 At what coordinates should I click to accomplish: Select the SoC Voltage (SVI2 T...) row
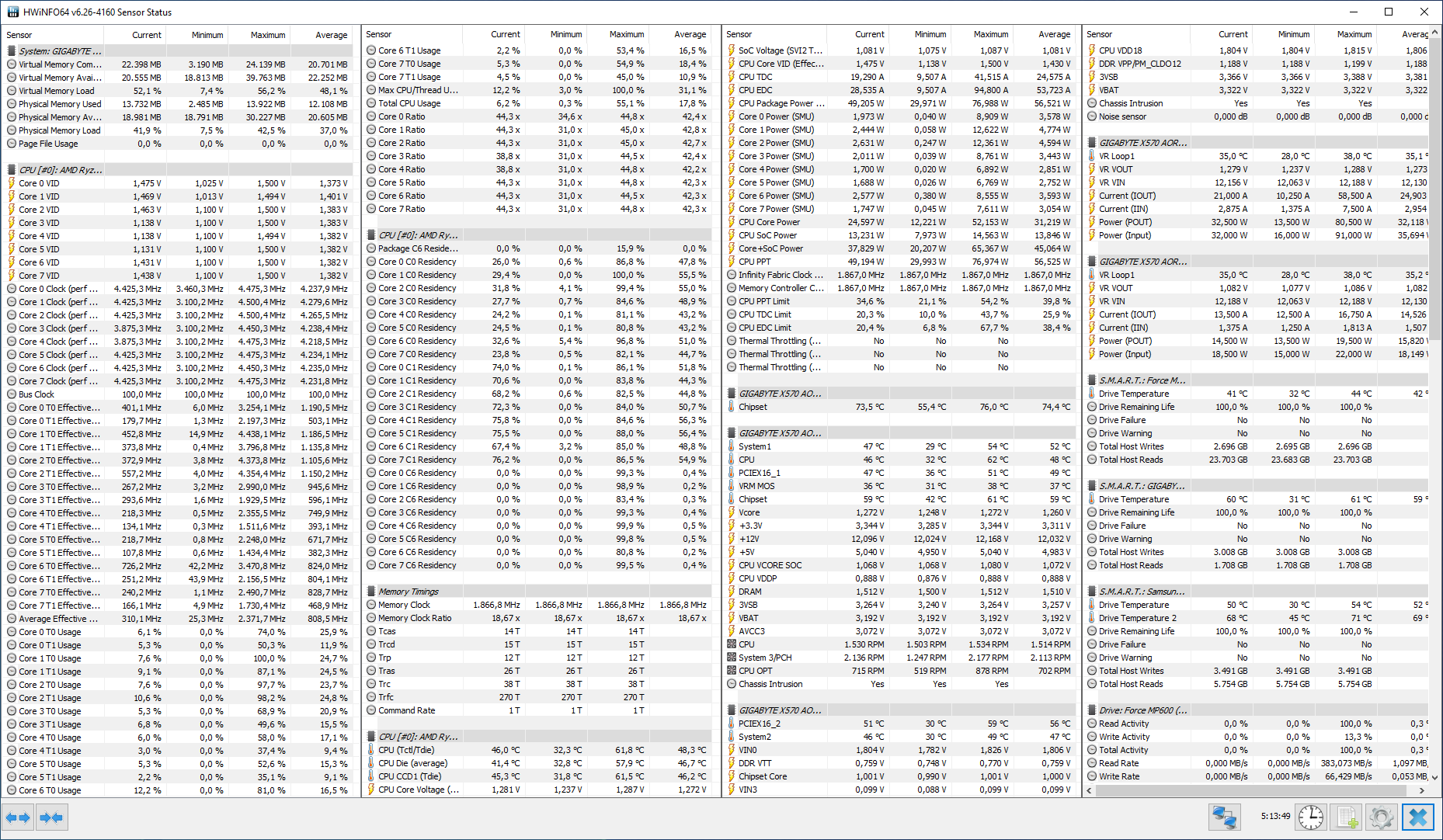pyautogui.click(x=899, y=50)
